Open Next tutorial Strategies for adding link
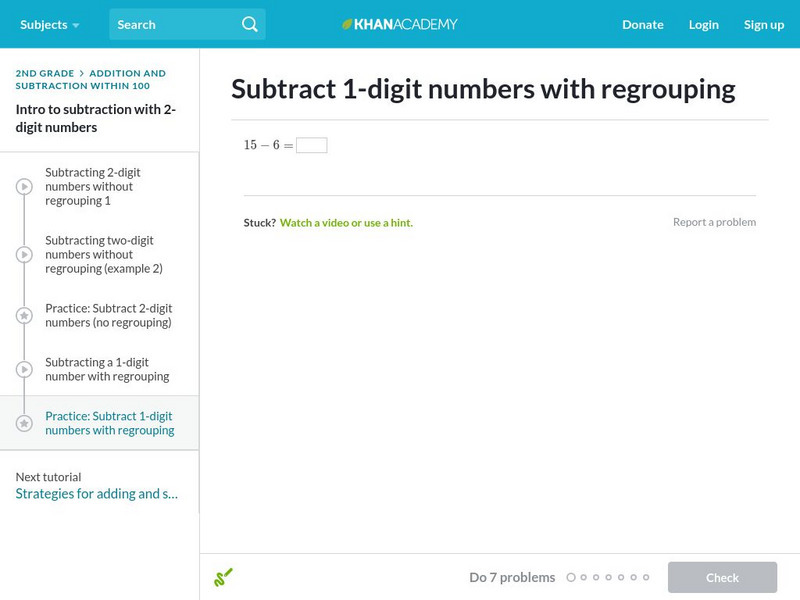800x600 pixels. point(96,494)
